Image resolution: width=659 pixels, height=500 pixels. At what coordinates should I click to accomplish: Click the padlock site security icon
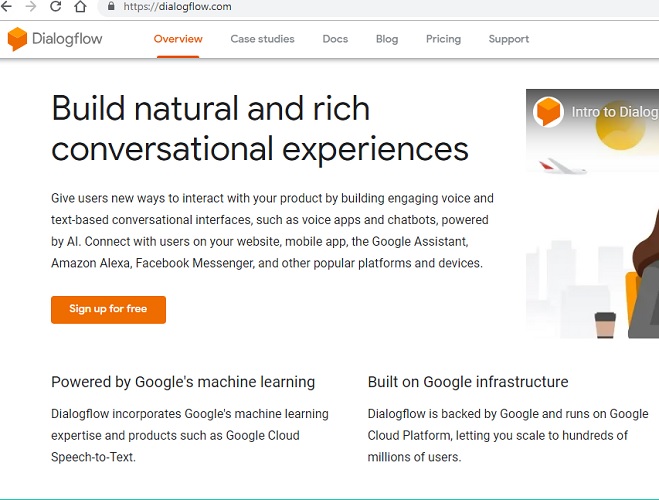point(111,6)
